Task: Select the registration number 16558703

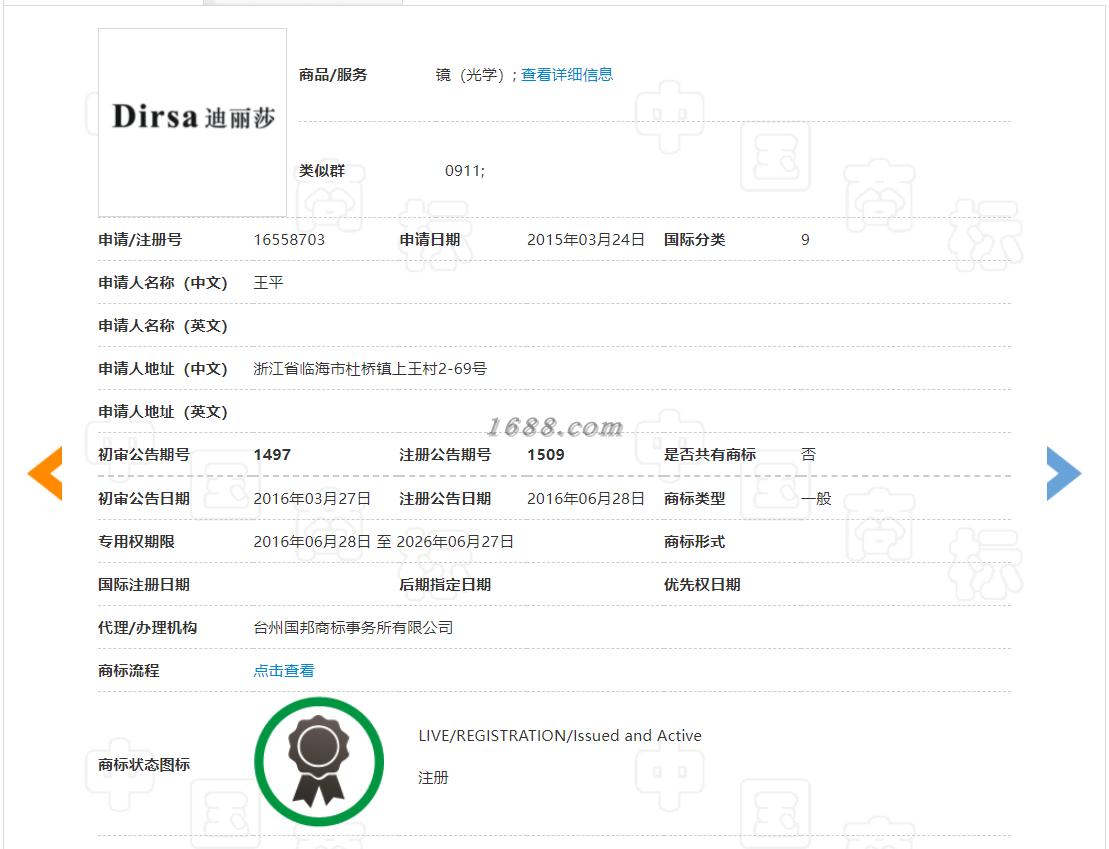Action: [x=289, y=240]
